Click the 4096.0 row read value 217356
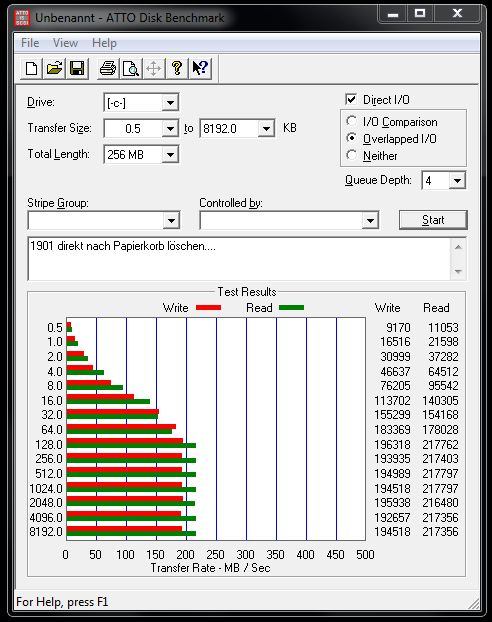 440,517
